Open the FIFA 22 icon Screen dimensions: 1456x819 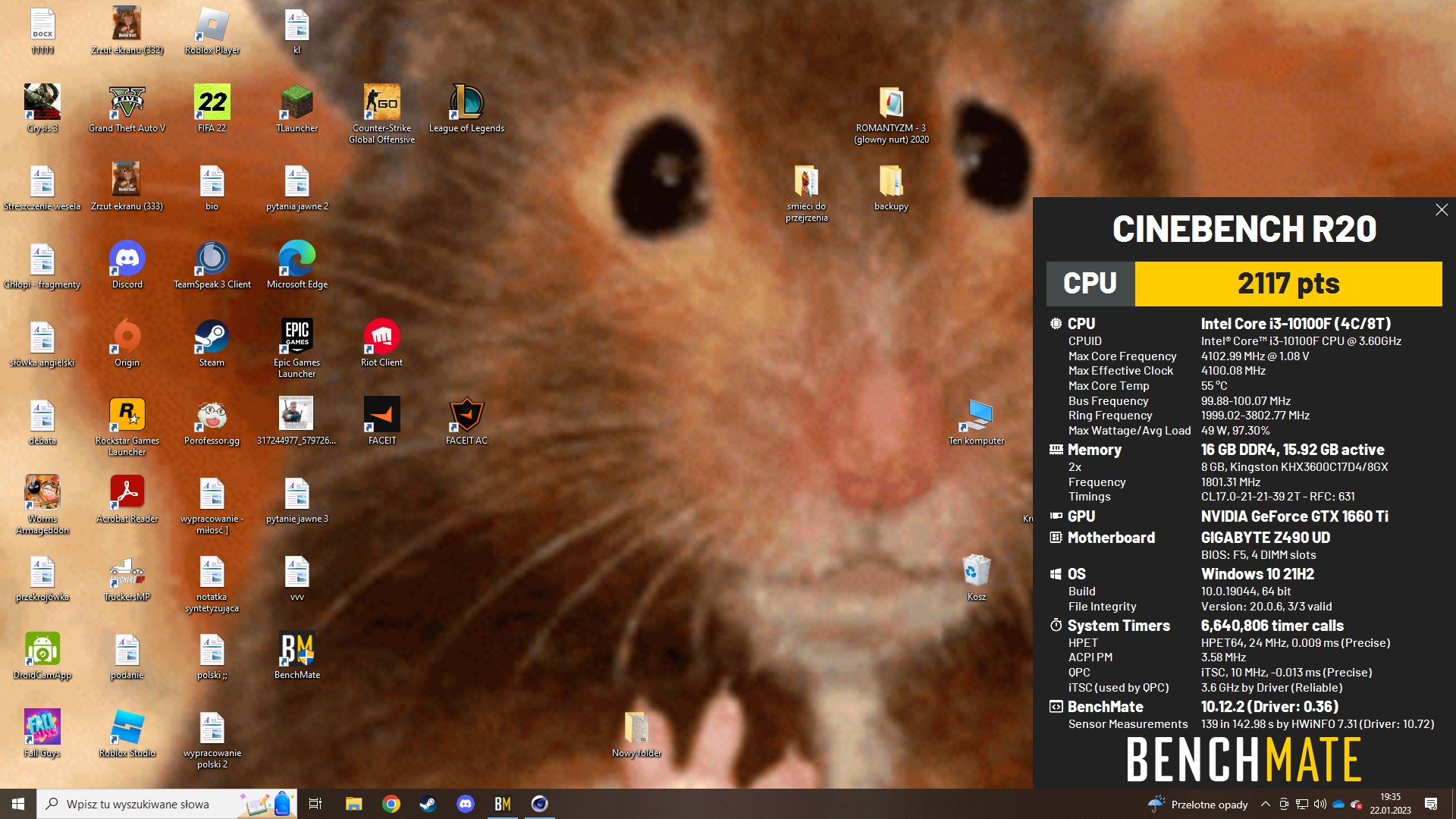click(x=212, y=109)
